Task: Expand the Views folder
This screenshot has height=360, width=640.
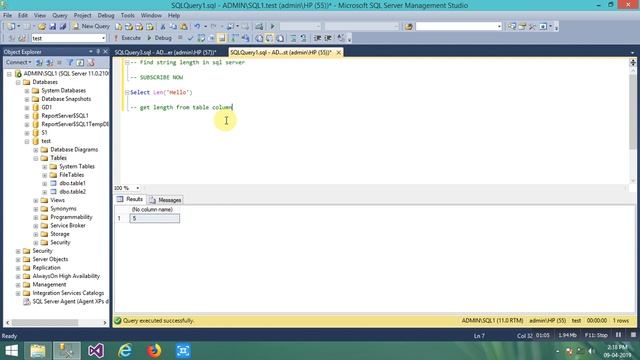Action: [36, 200]
